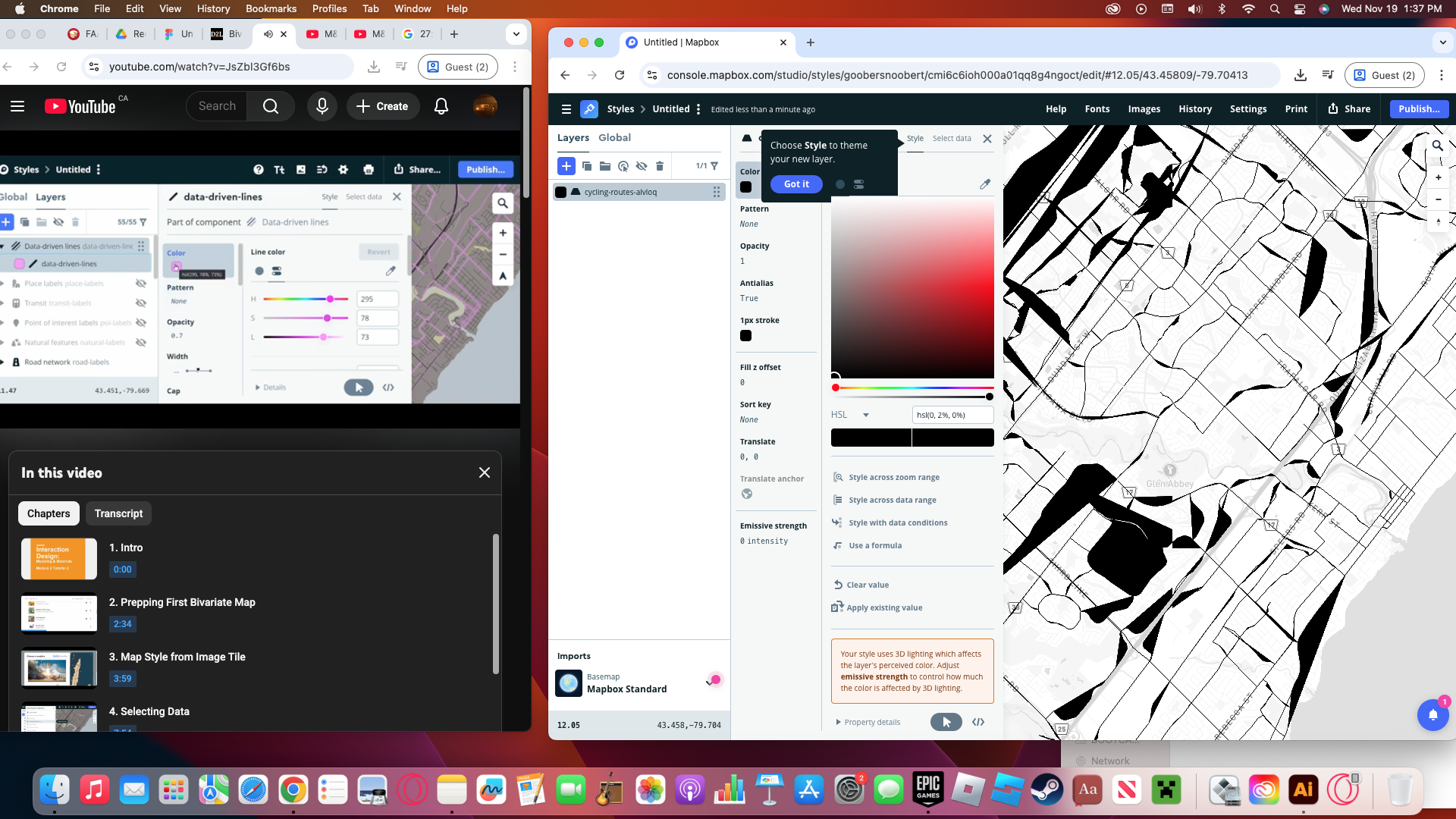Pick a color with the eyedropper tool

click(x=985, y=184)
